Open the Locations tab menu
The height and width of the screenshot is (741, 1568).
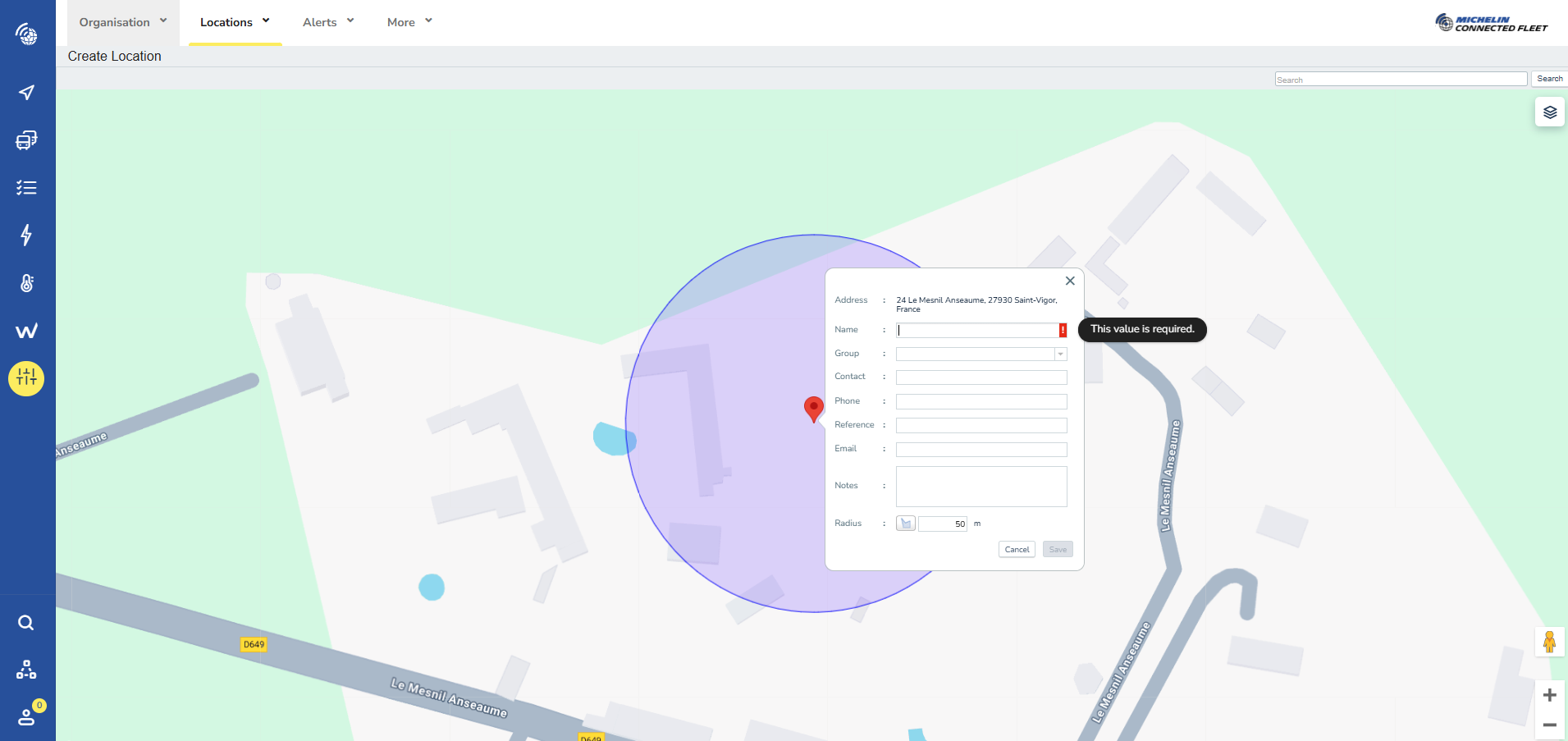[235, 22]
